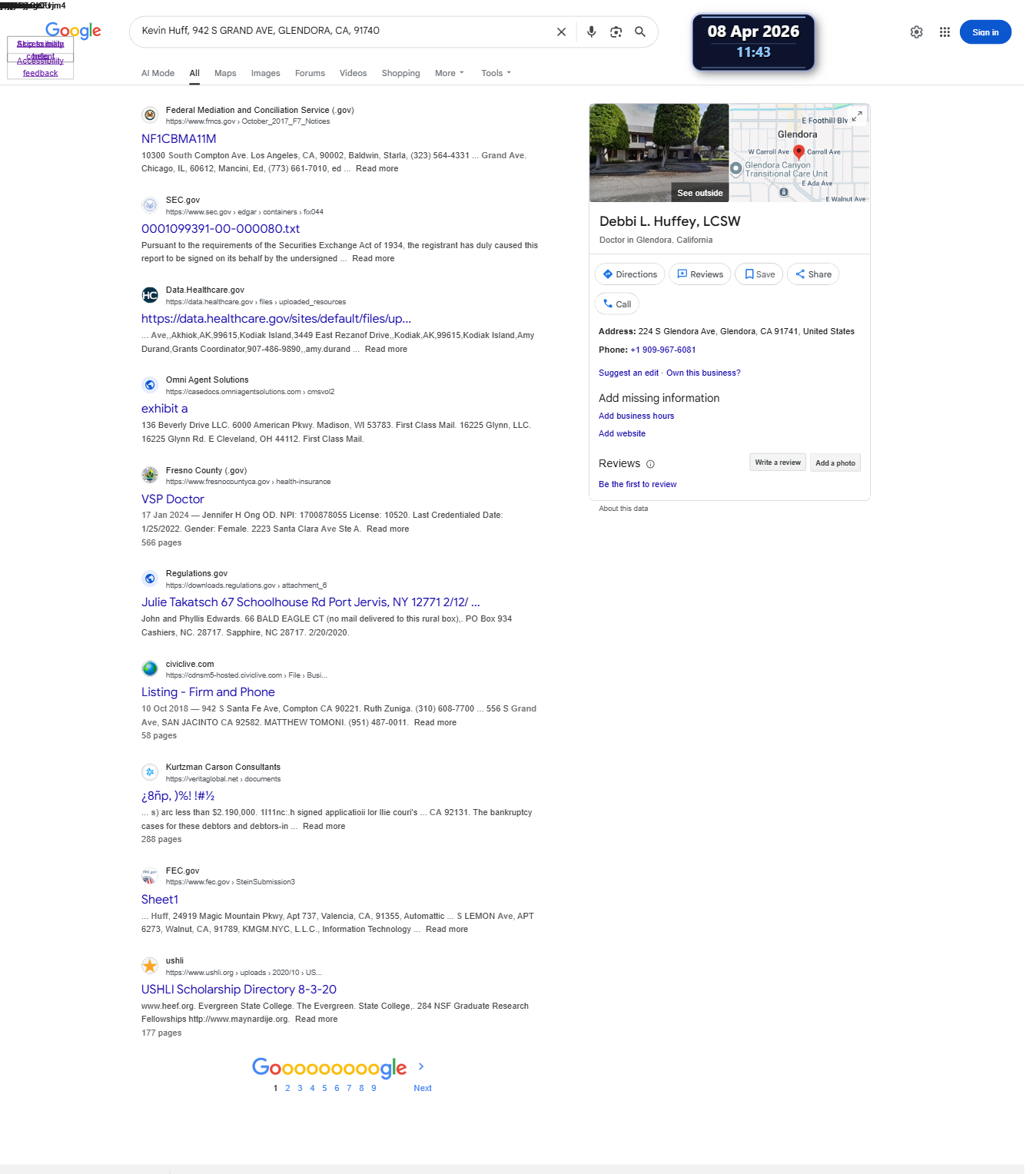Open the Tools dropdown

496,73
